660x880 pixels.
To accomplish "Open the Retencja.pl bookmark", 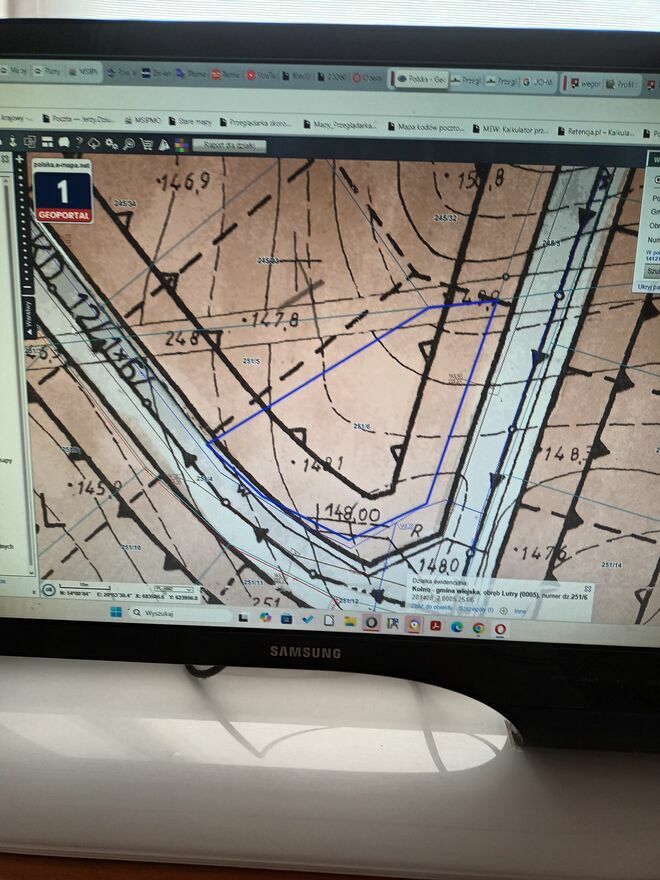I will tap(596, 132).
